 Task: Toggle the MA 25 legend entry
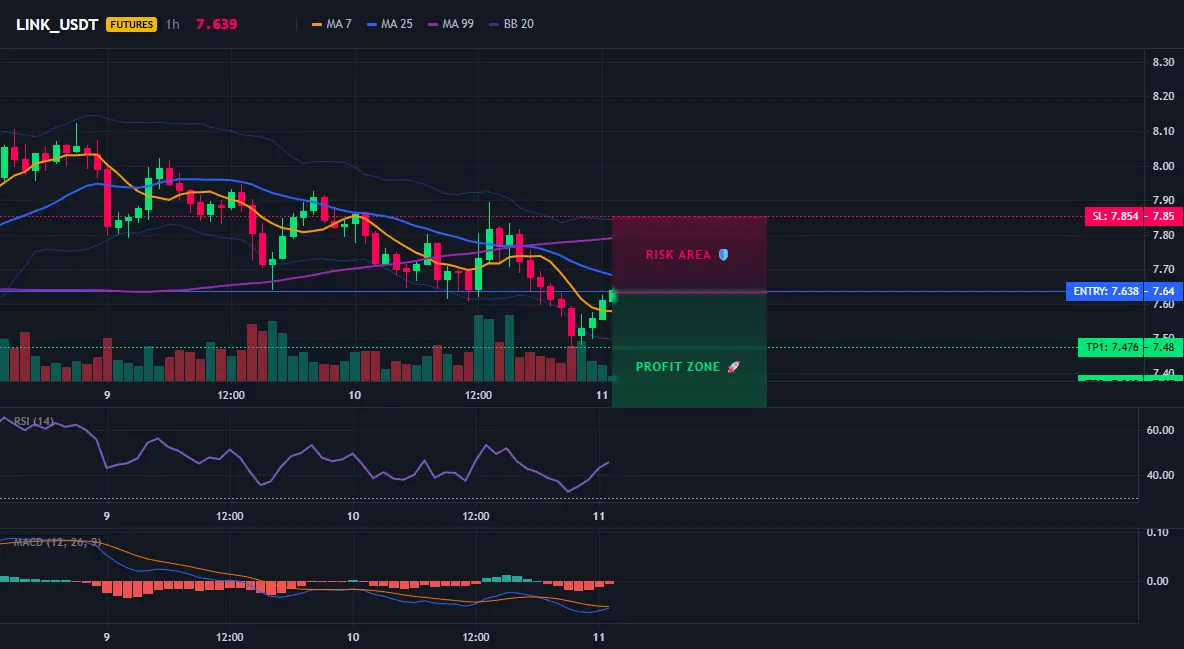(x=390, y=24)
